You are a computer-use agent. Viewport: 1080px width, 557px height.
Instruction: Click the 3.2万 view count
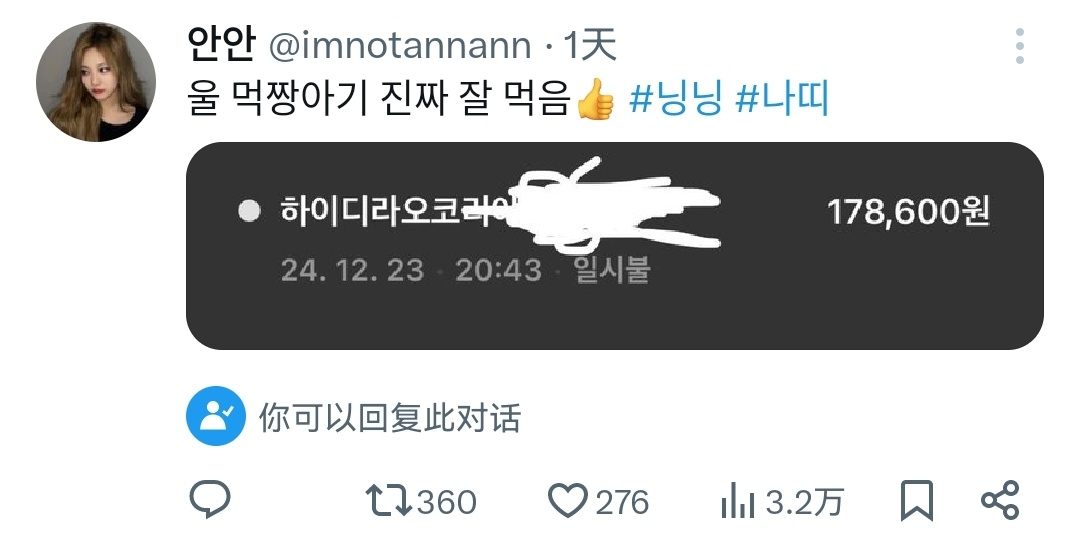pyautogui.click(x=804, y=502)
